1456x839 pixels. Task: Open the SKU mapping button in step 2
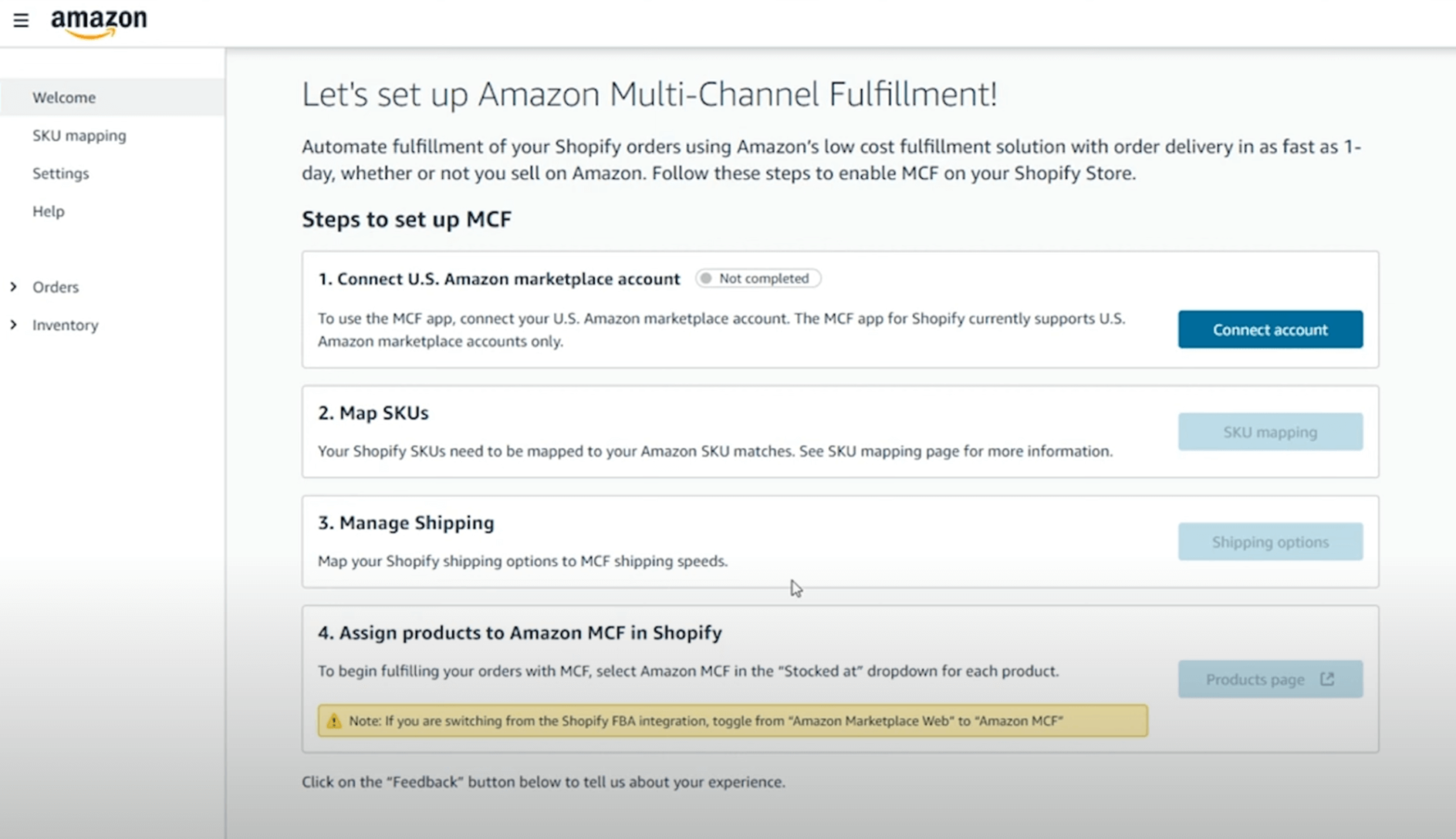[1269, 431]
